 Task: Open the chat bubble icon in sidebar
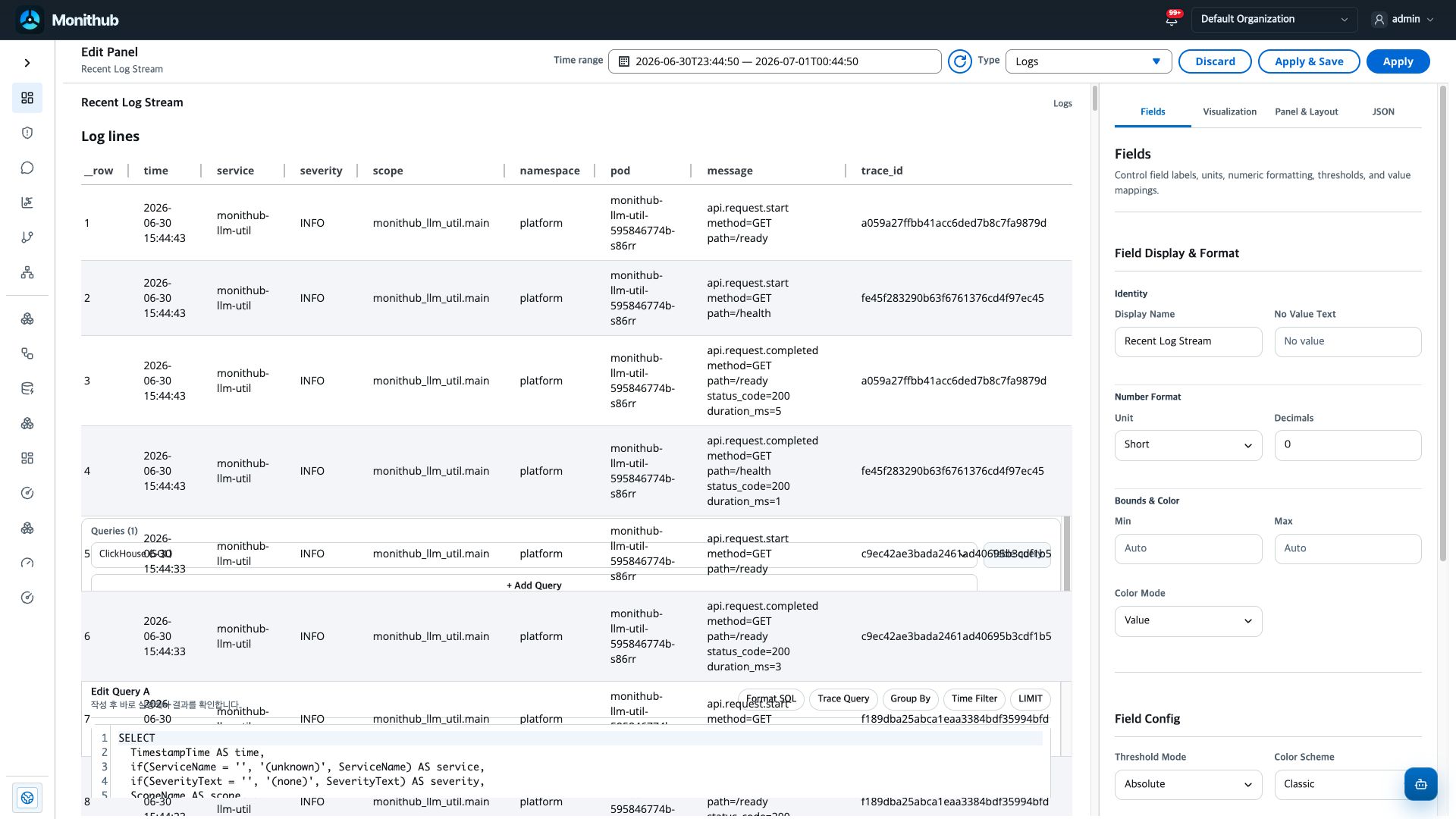pyautogui.click(x=27, y=168)
